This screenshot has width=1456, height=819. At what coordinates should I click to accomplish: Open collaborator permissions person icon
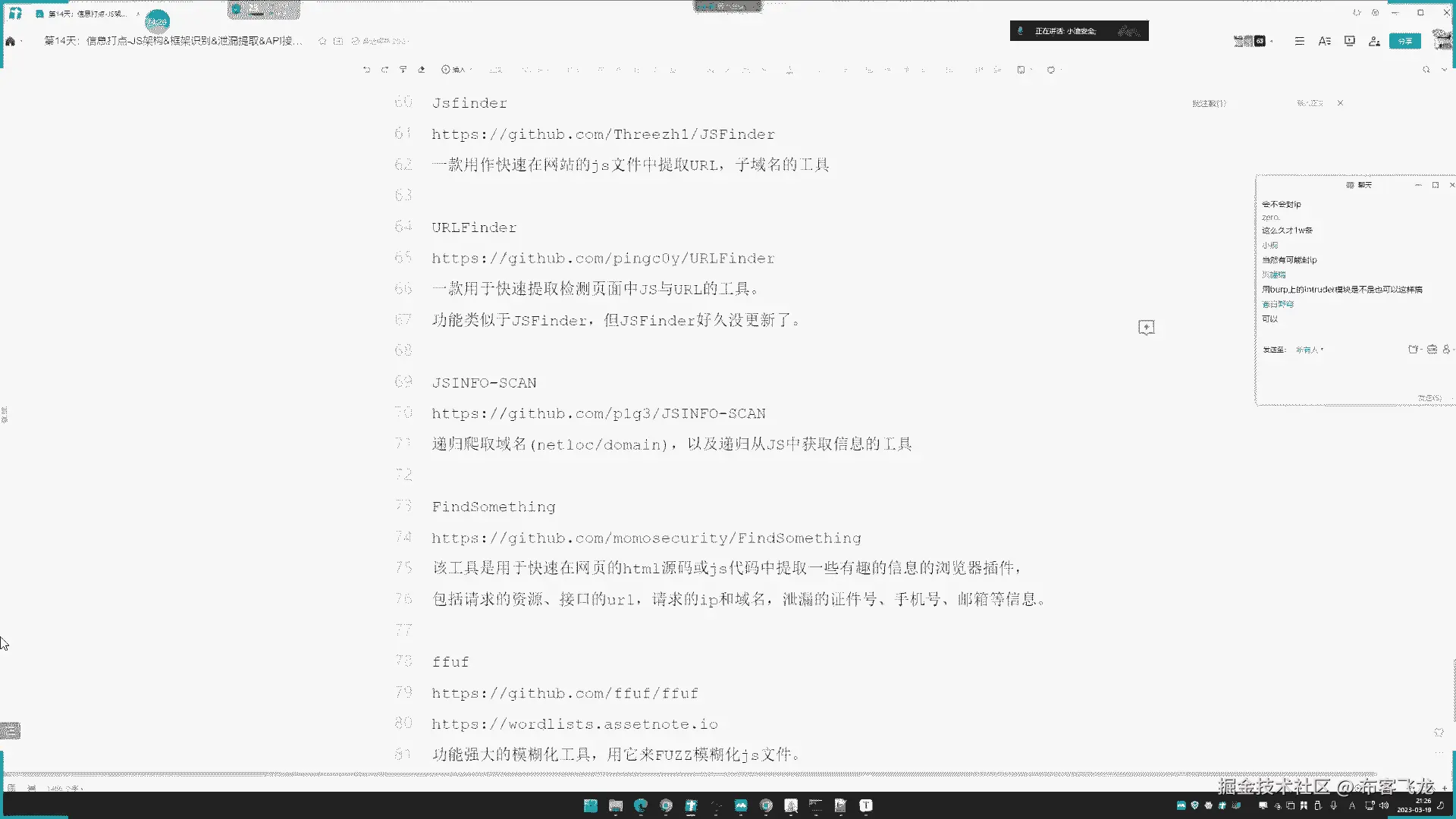[1374, 41]
